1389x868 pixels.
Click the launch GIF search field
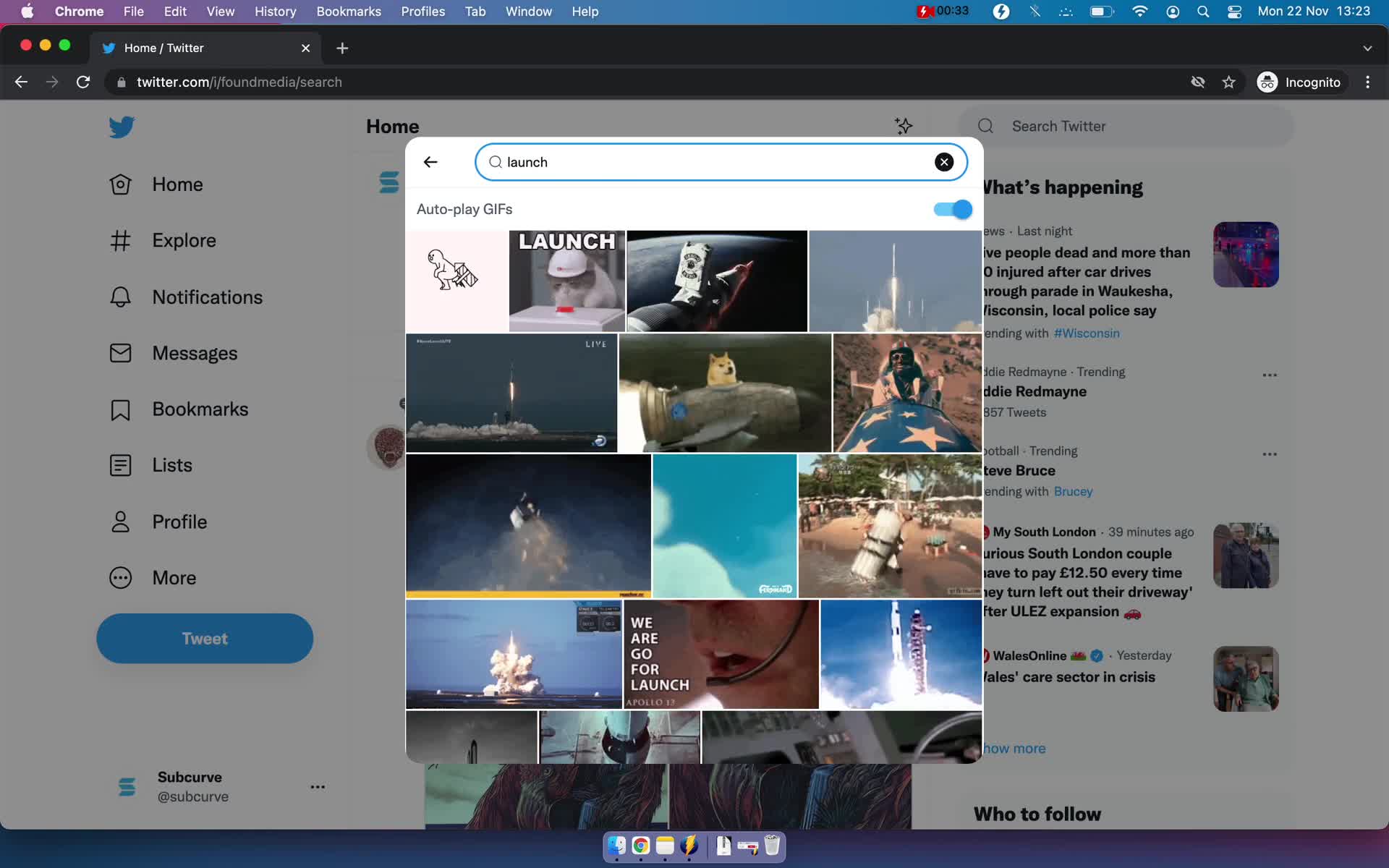(721, 162)
